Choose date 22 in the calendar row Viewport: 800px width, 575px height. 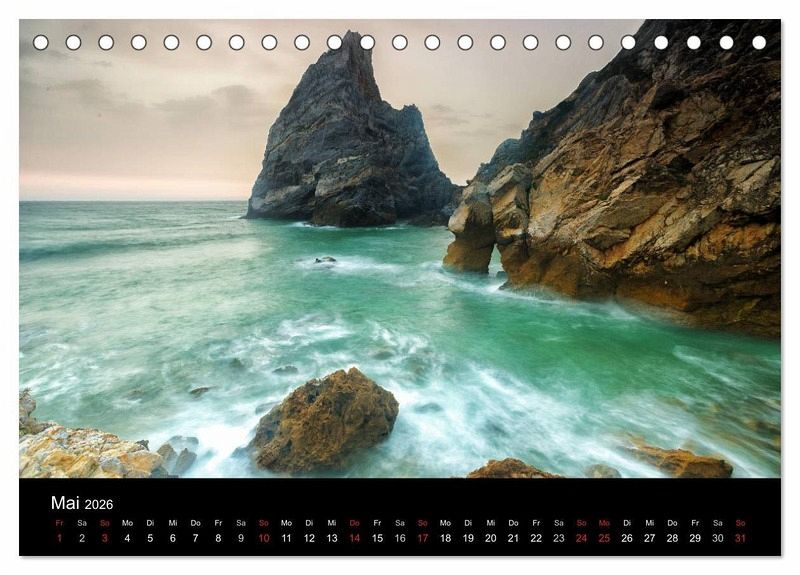tap(536, 538)
